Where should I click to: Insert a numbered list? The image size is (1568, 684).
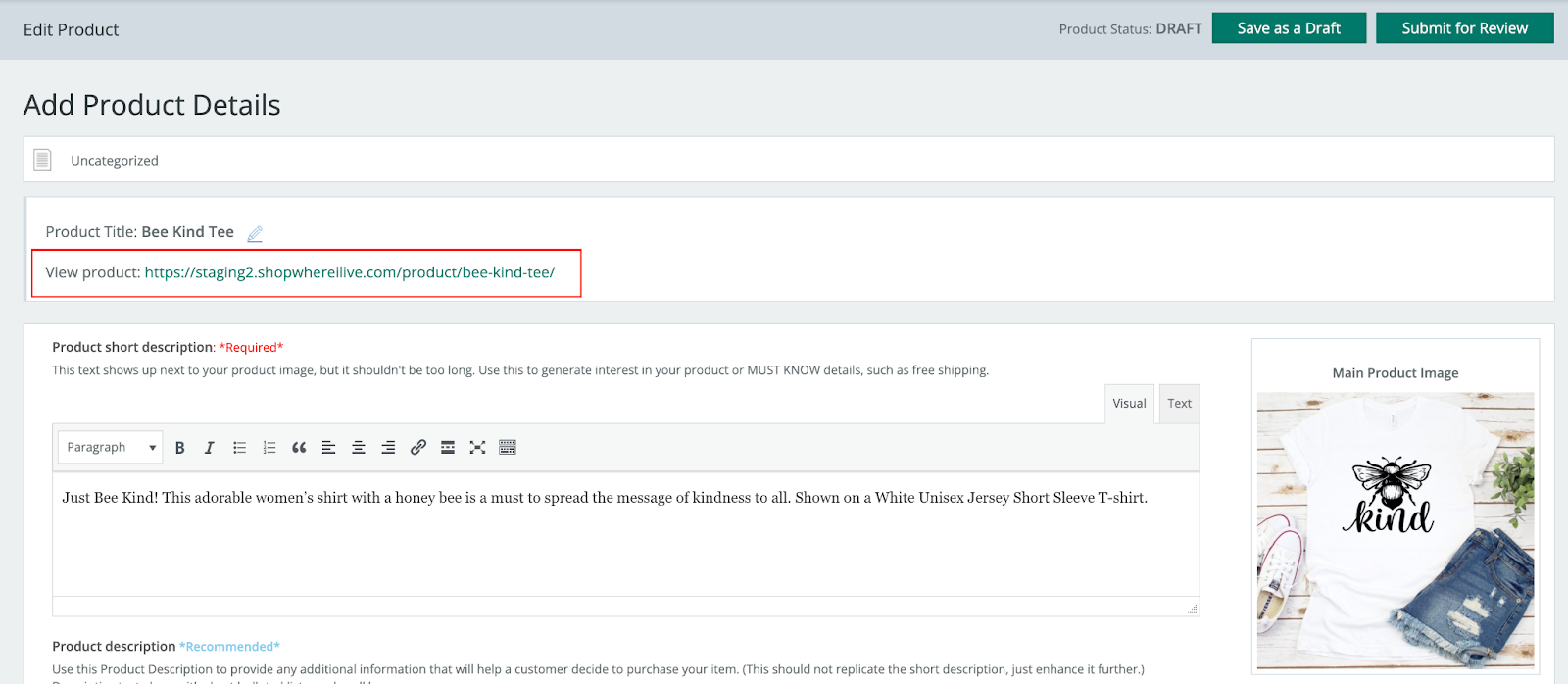point(269,448)
